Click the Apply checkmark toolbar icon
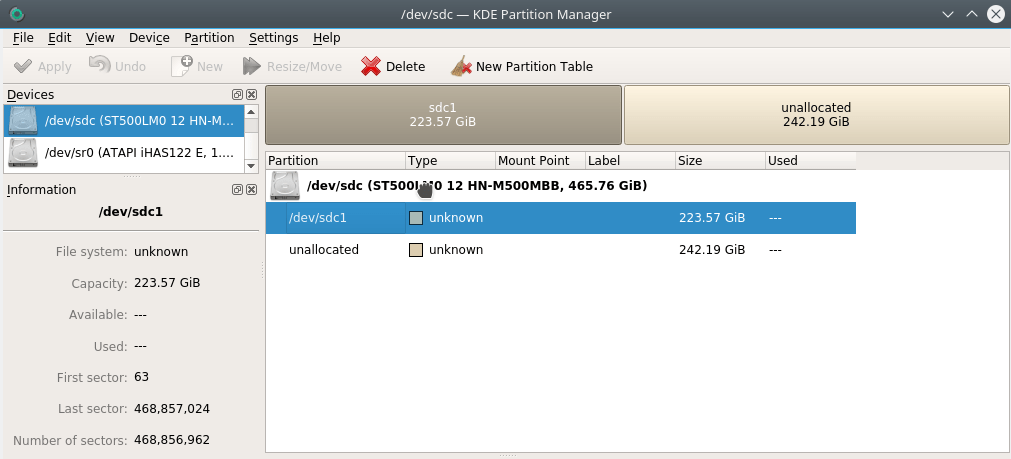The height and width of the screenshot is (459, 1011). (x=23, y=66)
